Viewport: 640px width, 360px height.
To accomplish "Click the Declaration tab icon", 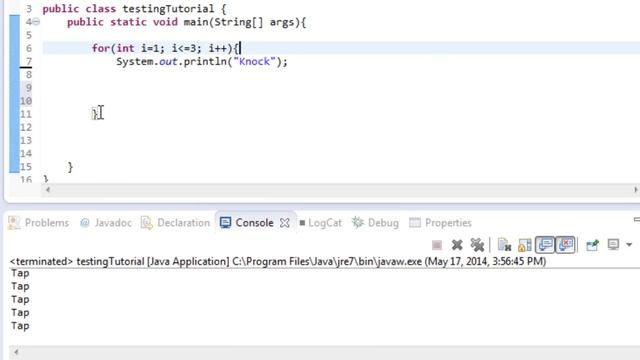I will (147, 223).
